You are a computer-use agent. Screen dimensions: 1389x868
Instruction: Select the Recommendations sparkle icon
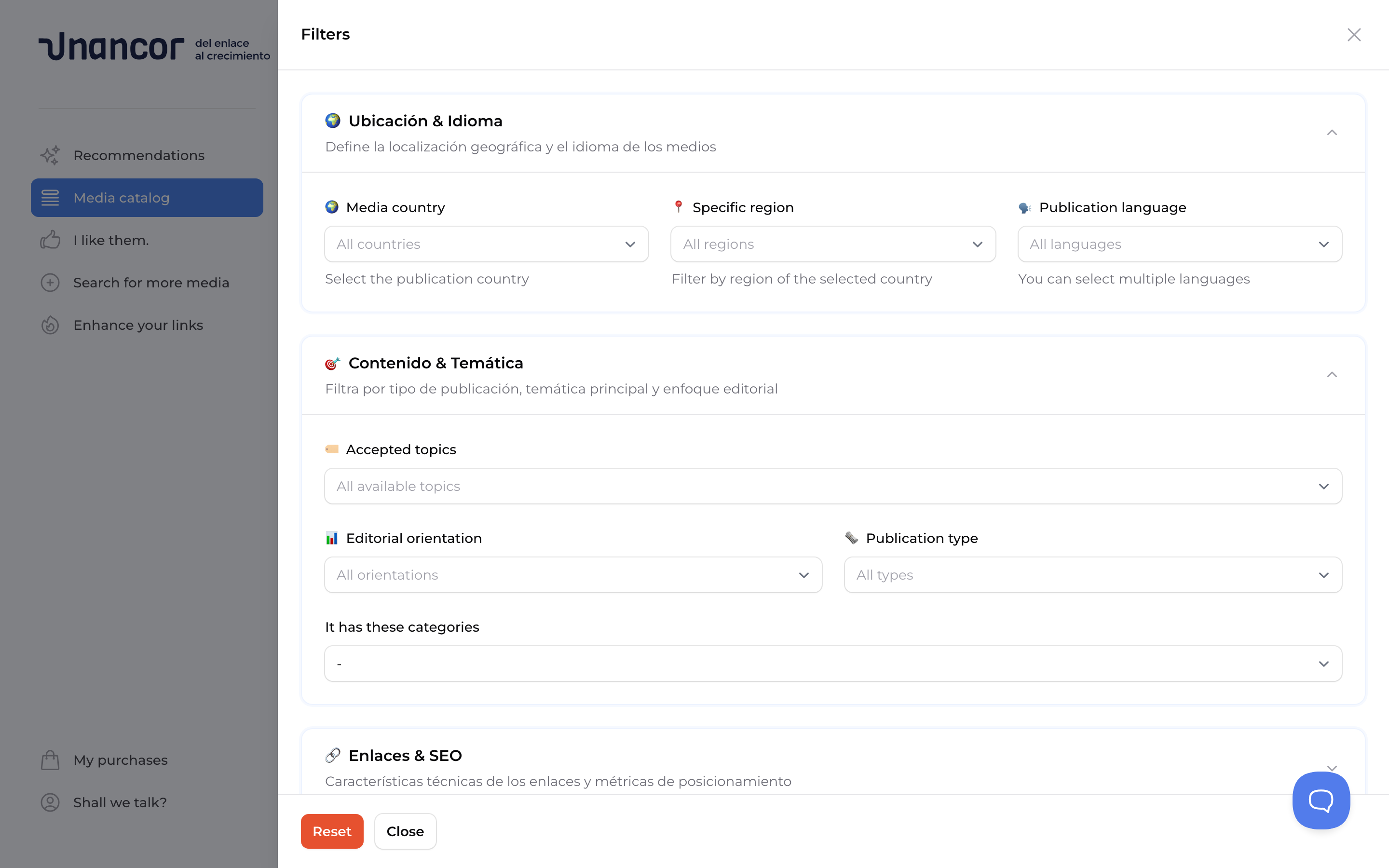[x=50, y=155]
